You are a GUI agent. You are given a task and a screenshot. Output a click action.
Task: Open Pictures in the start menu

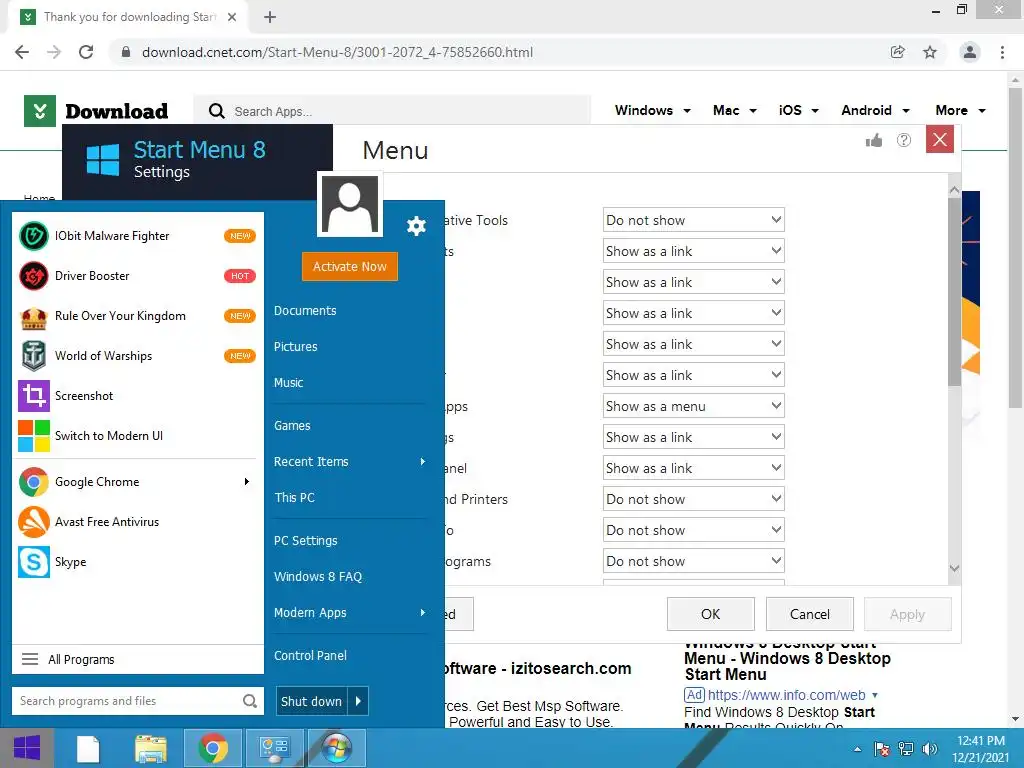coord(295,347)
